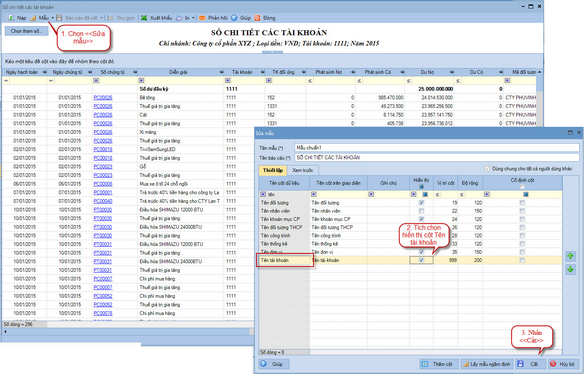Image resolution: width=584 pixels, height=374 pixels.
Task: Pin the Phát sinh Nợ column header
Action: tap(353, 72)
